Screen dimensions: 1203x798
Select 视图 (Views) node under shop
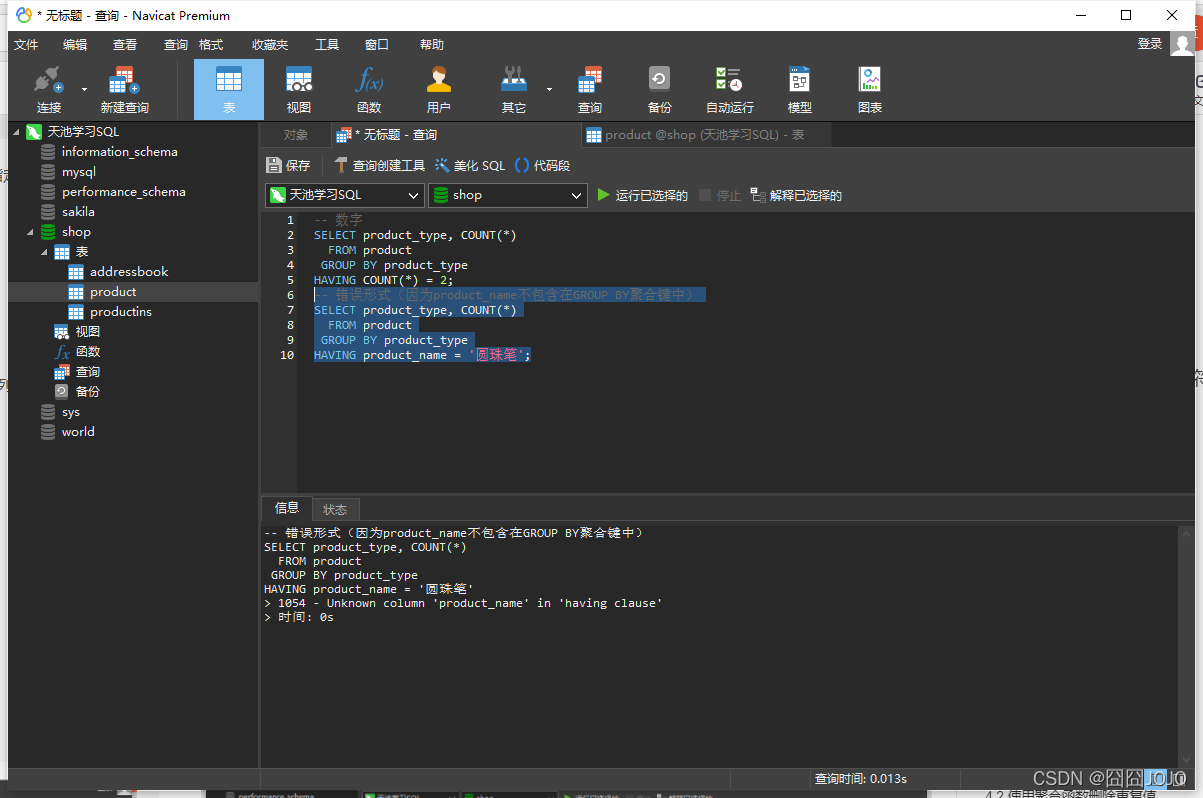[x=87, y=332]
